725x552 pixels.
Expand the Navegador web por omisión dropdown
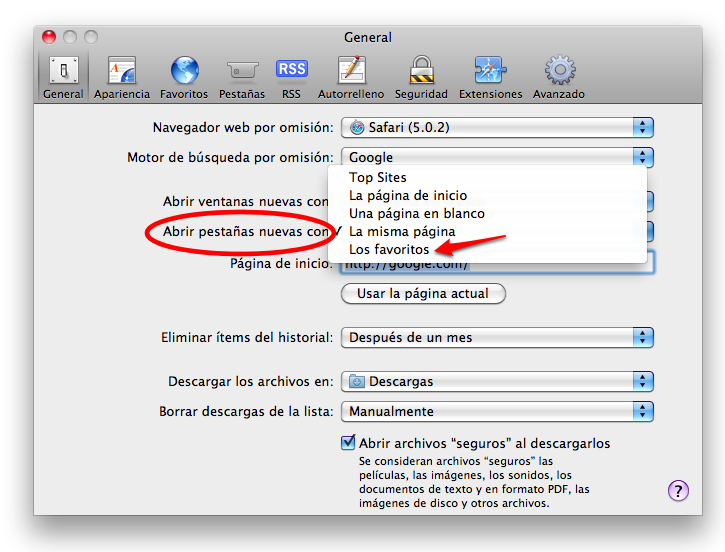click(497, 127)
